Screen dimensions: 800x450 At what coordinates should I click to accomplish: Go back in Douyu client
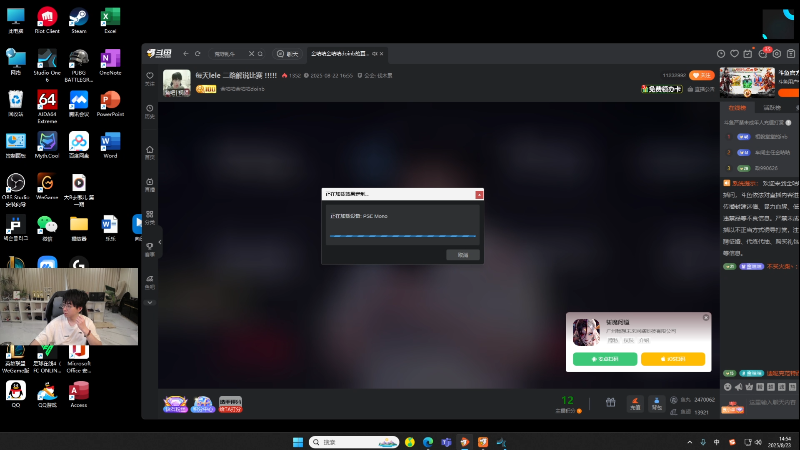(186, 54)
